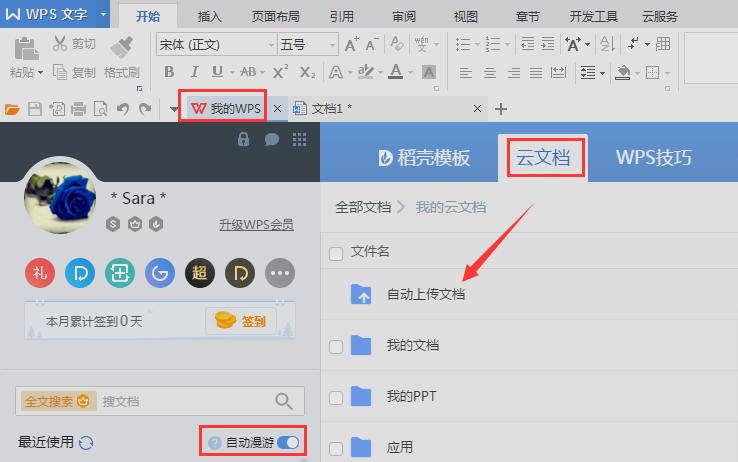Toggle italic formatting
The height and width of the screenshot is (462, 738).
point(194,72)
